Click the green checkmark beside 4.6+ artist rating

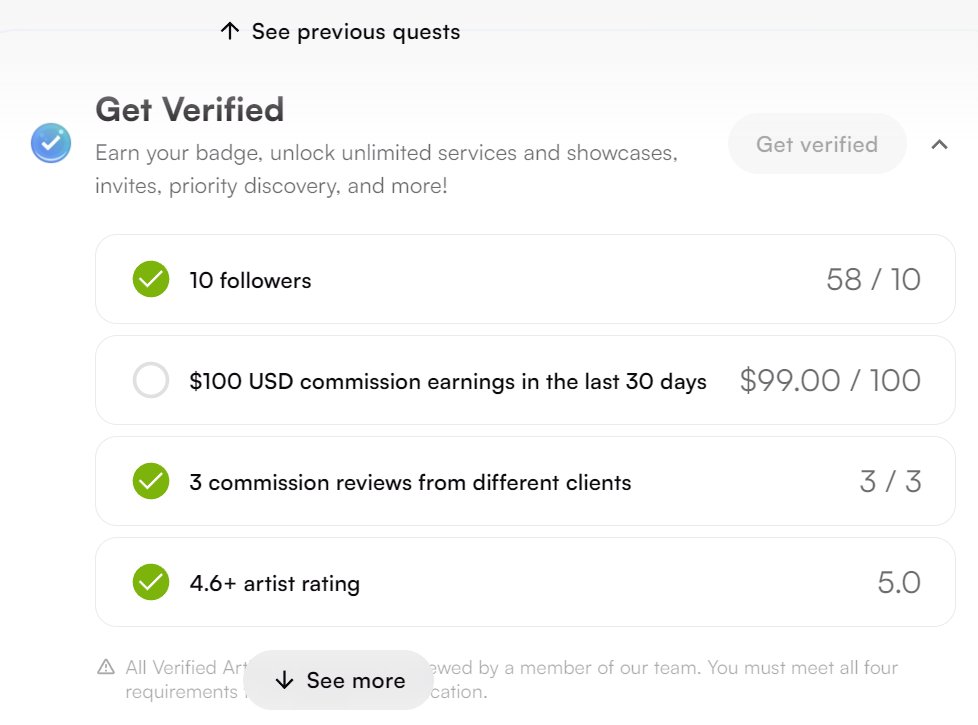coord(151,582)
